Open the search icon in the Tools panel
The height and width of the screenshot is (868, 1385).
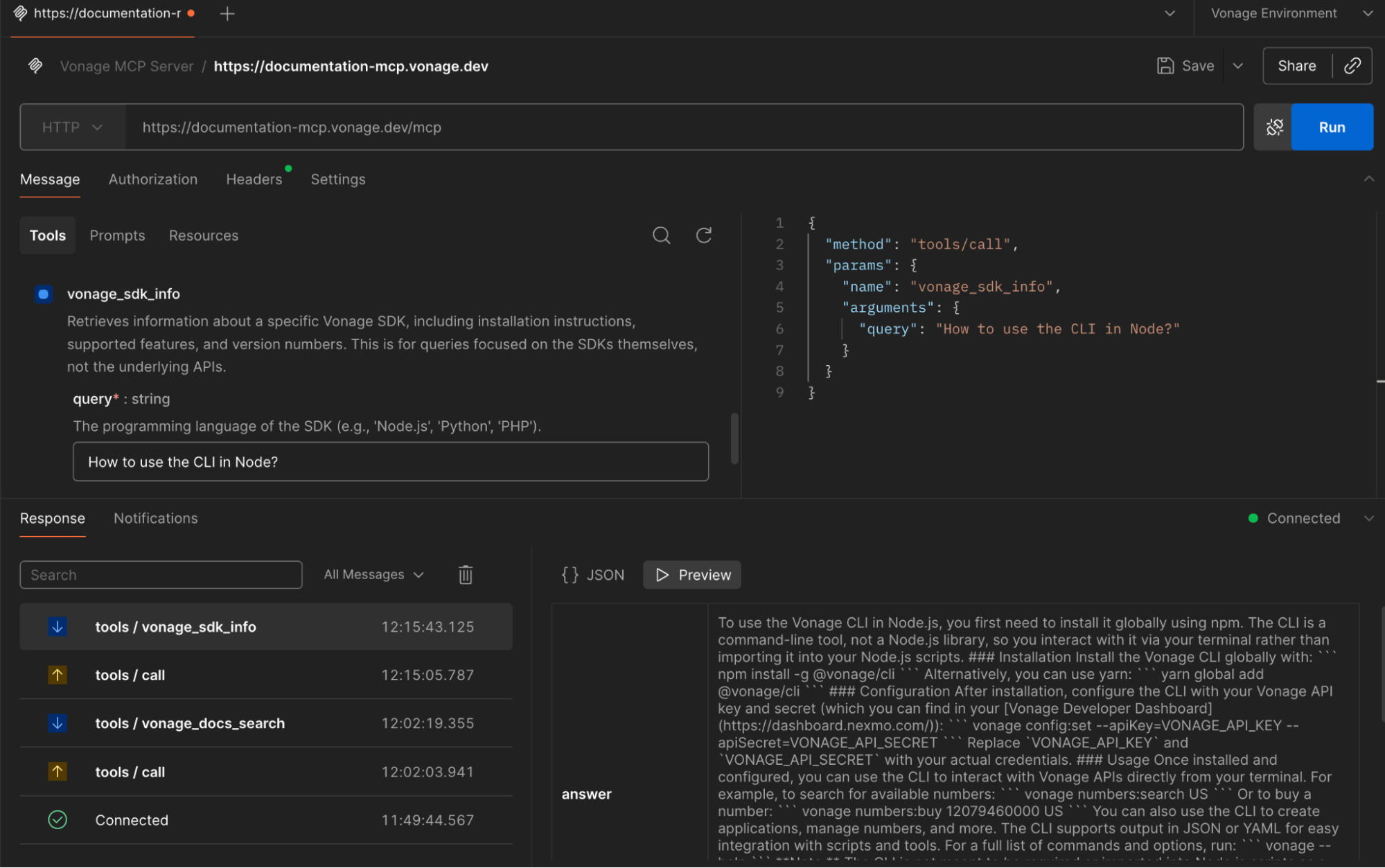tap(661, 235)
